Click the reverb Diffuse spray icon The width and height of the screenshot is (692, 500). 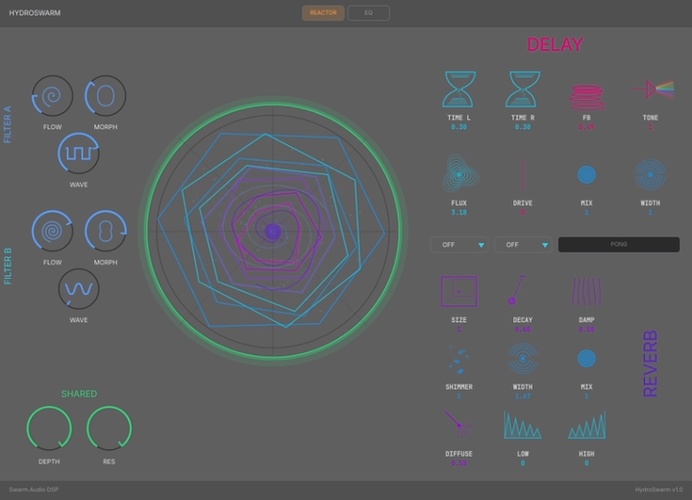coord(459,425)
